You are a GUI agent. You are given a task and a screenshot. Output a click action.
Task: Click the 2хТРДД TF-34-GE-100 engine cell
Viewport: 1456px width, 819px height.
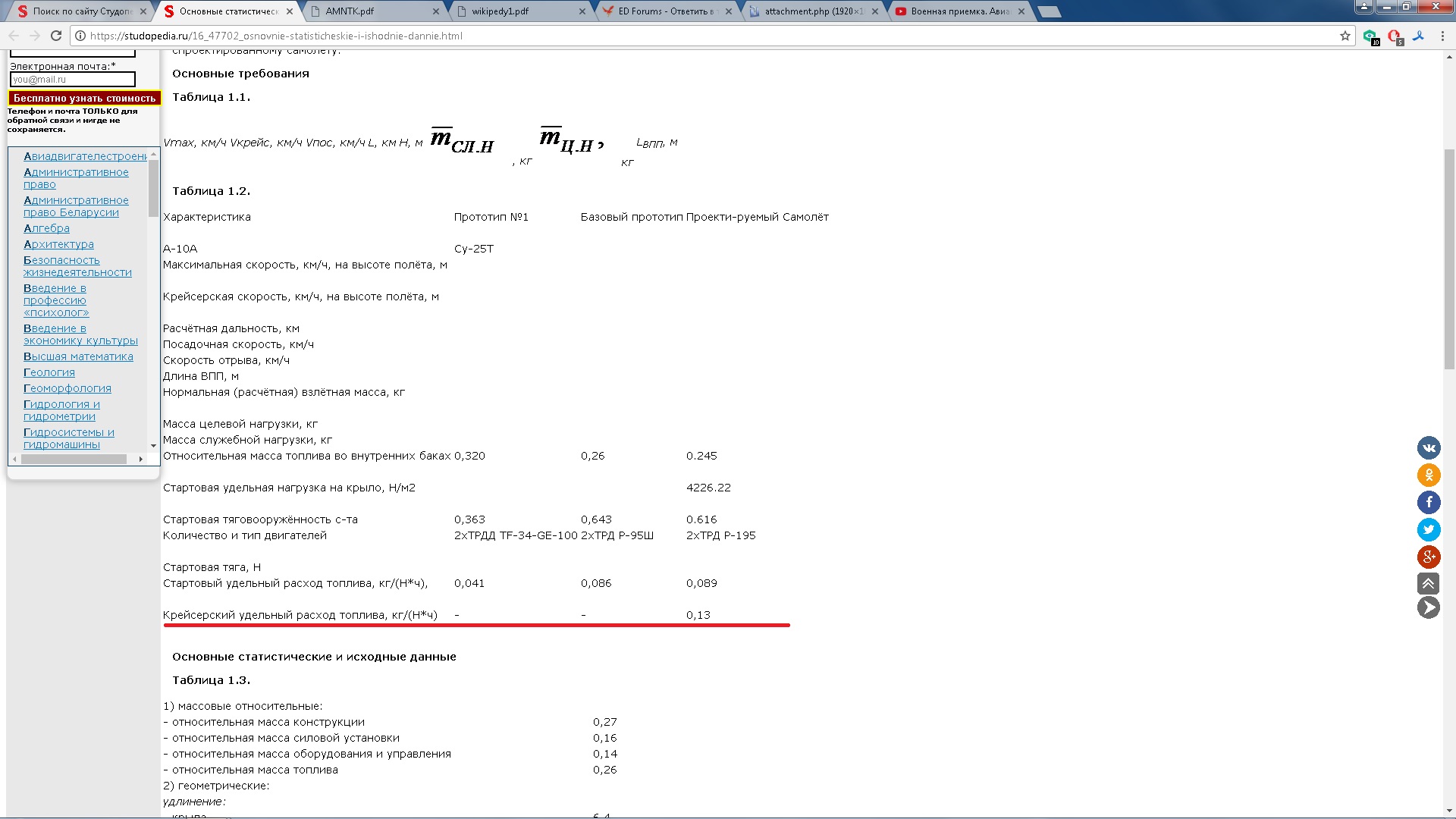coord(516,535)
